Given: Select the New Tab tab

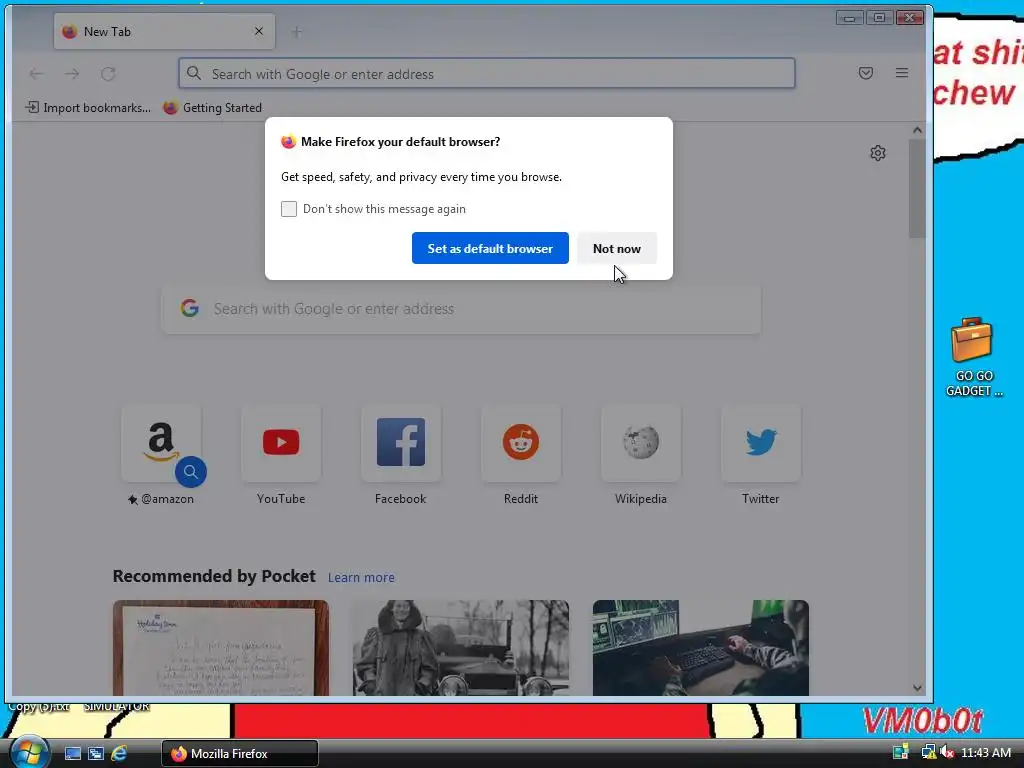Looking at the screenshot, I should pyautogui.click(x=164, y=31).
